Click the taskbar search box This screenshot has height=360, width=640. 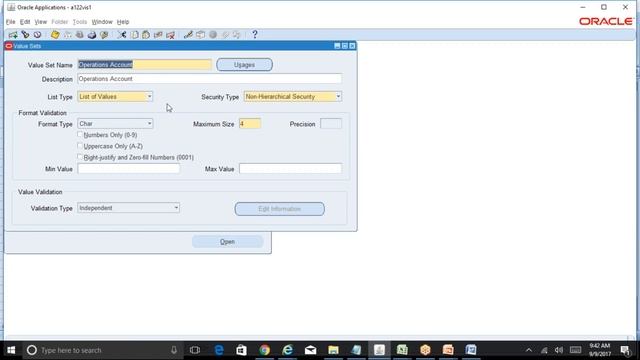tap(102, 350)
